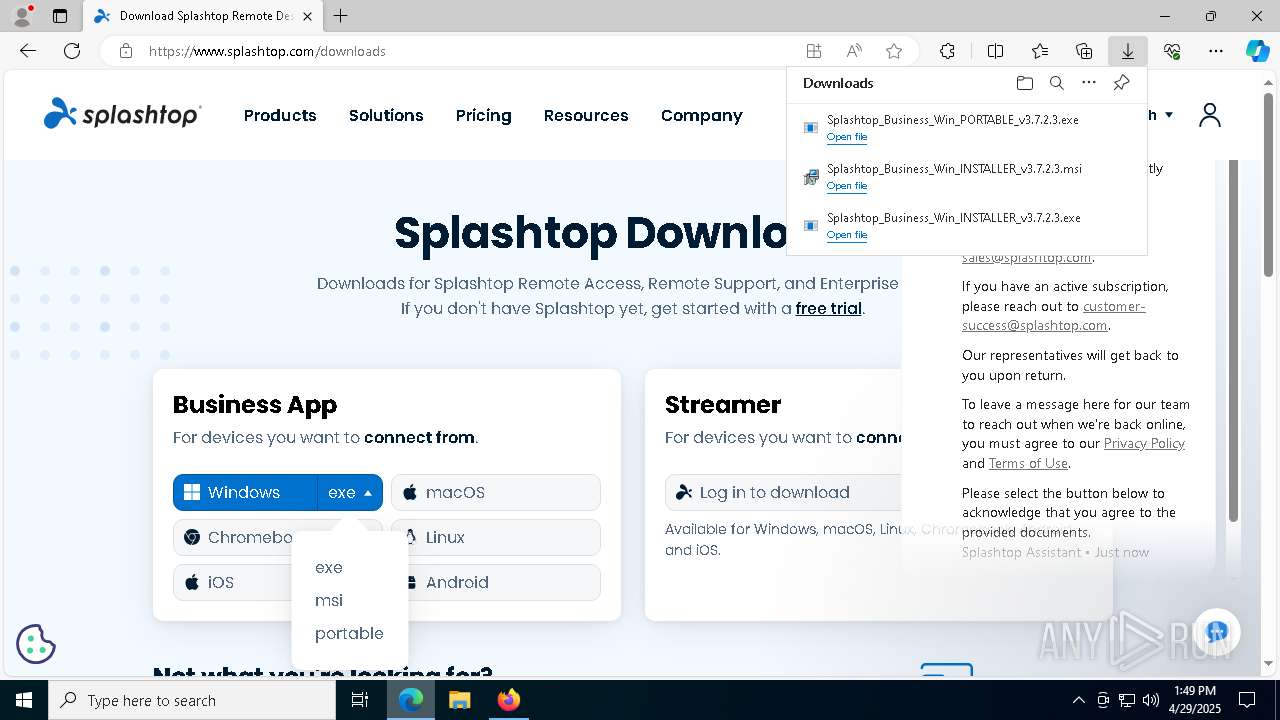
Task: Choose msi from the format list
Action: pyautogui.click(x=329, y=600)
